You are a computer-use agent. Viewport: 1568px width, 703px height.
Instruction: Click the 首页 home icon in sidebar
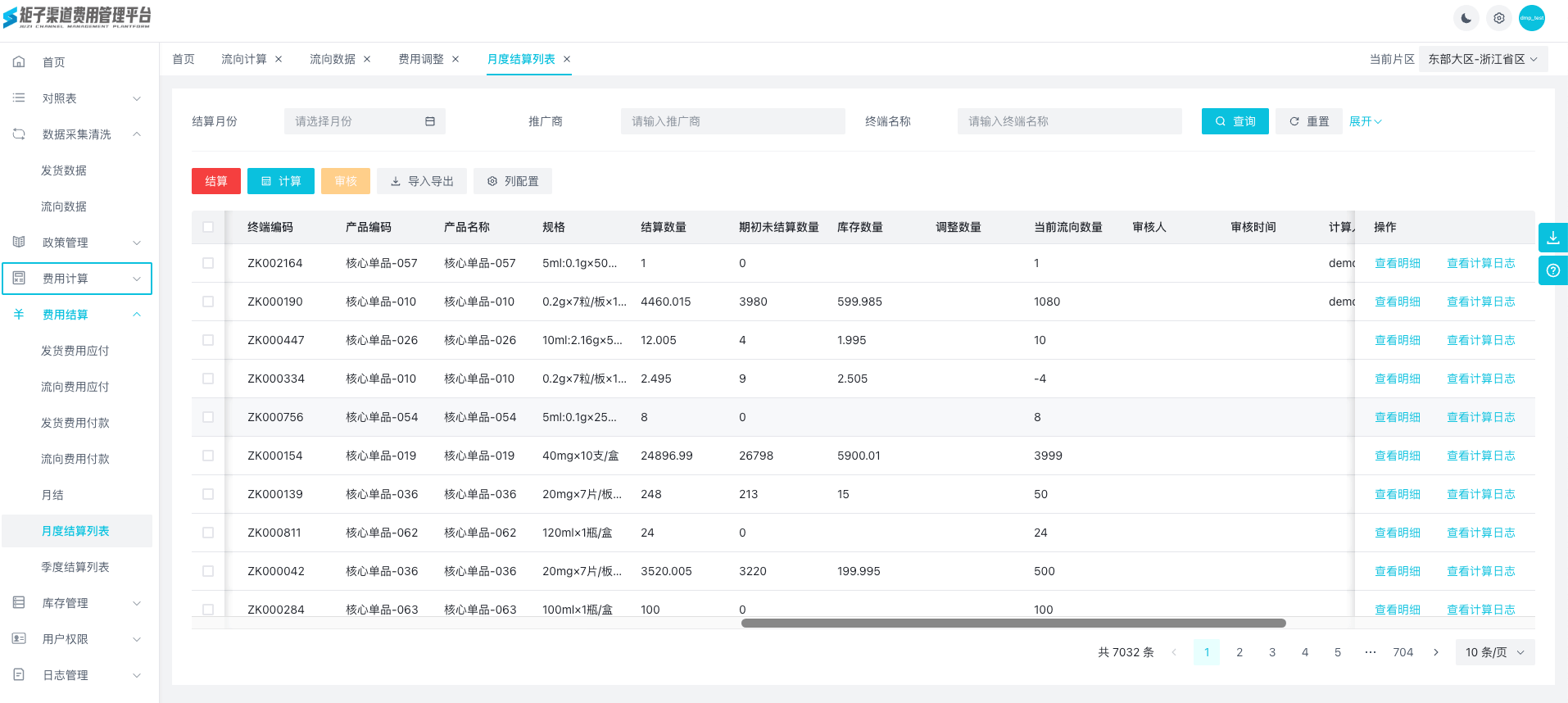pos(19,62)
